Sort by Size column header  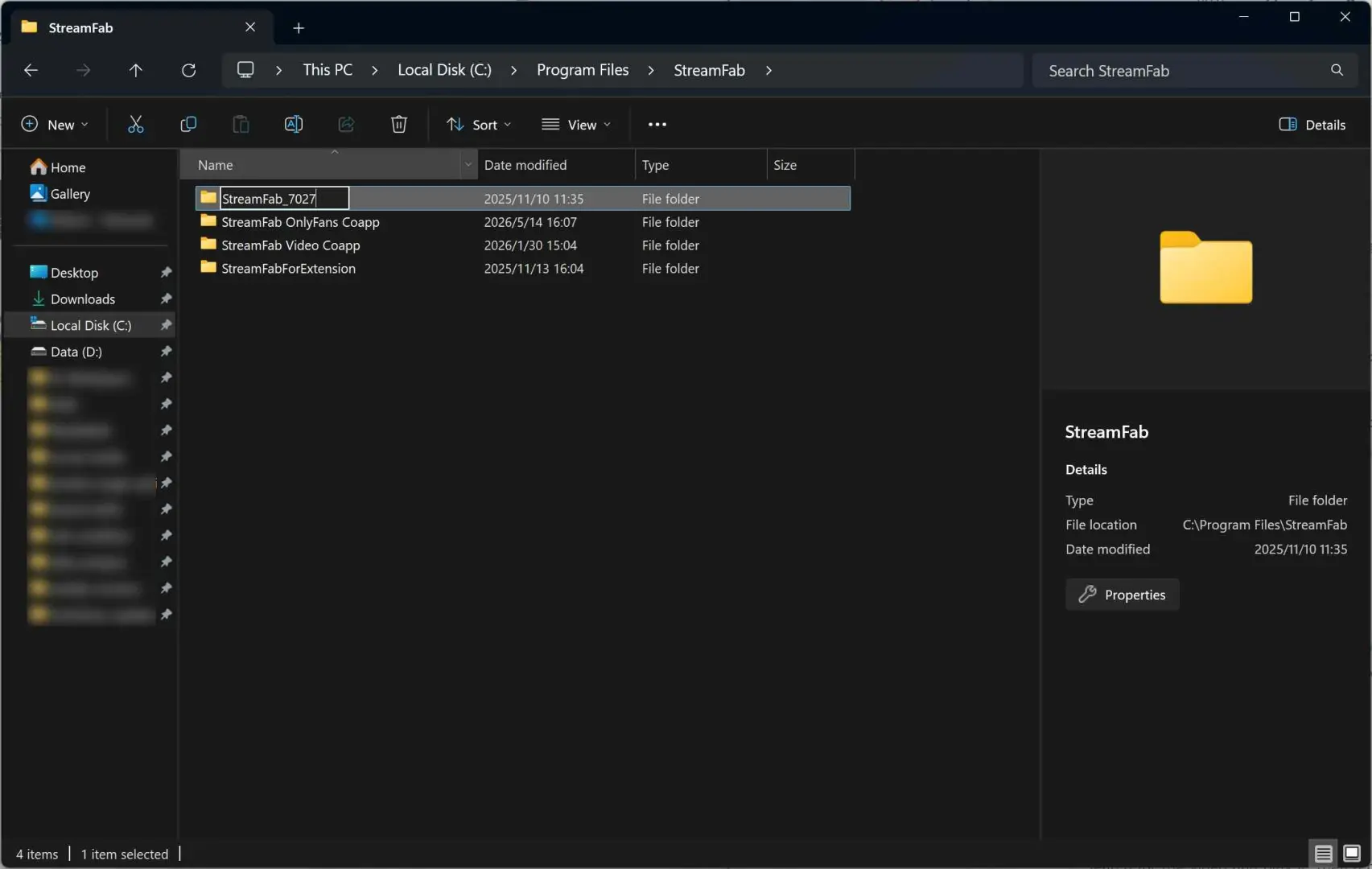tap(810, 164)
